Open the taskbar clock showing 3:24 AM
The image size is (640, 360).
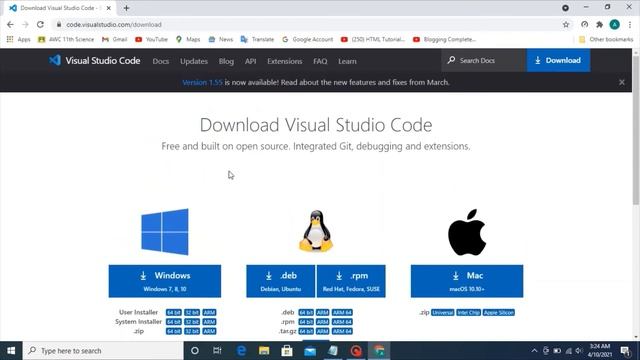point(600,351)
